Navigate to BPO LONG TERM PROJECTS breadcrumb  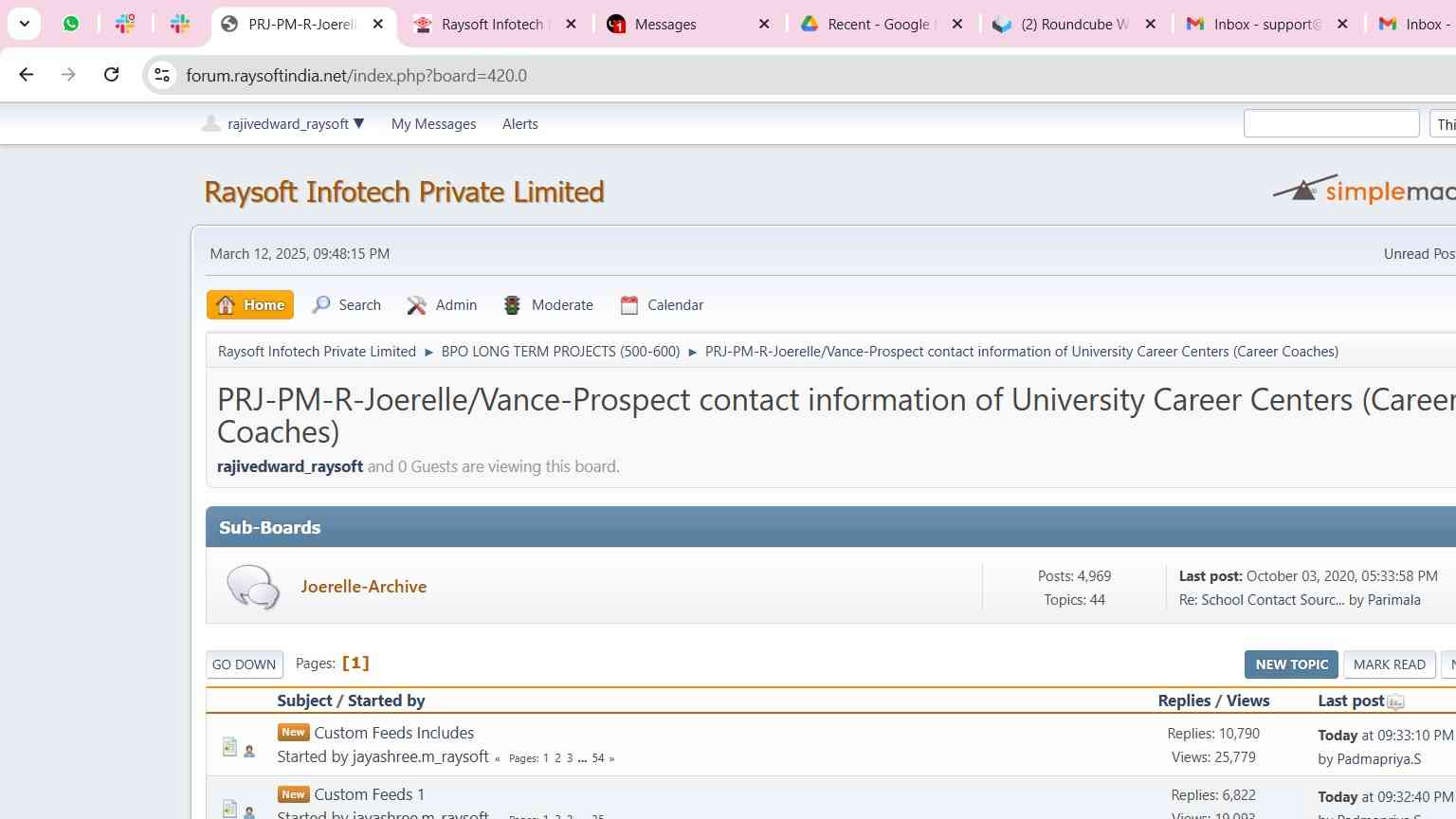[x=560, y=352]
